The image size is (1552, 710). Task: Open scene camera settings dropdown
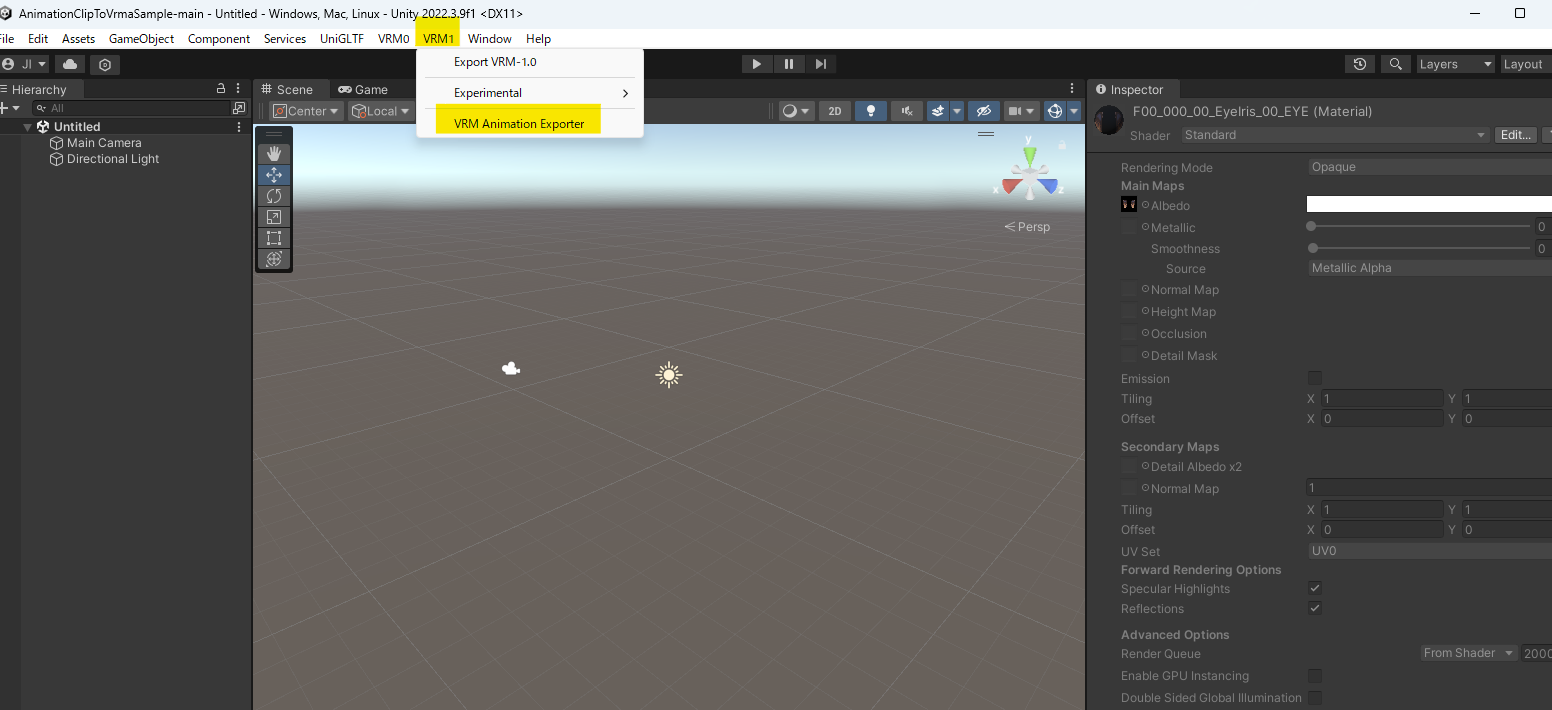point(1020,111)
